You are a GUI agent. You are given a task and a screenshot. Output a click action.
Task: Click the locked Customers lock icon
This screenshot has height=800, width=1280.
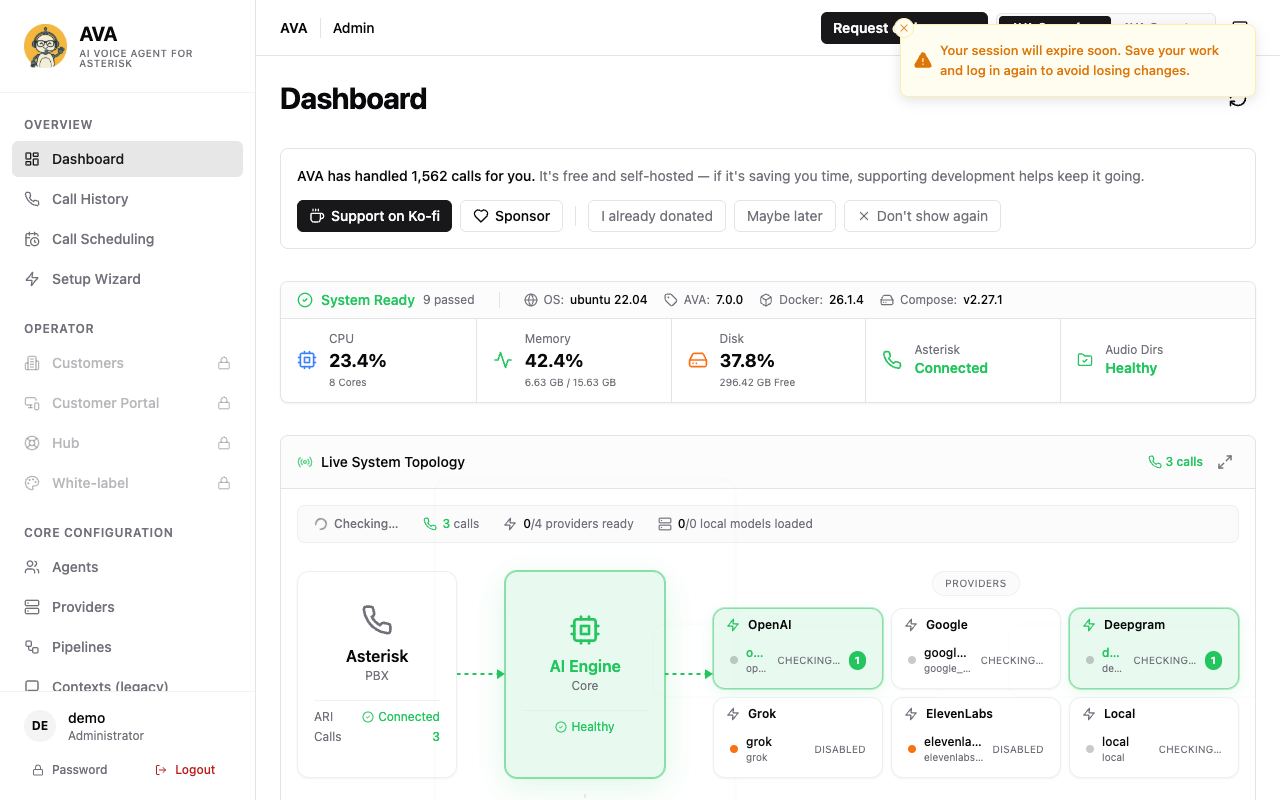(x=224, y=363)
